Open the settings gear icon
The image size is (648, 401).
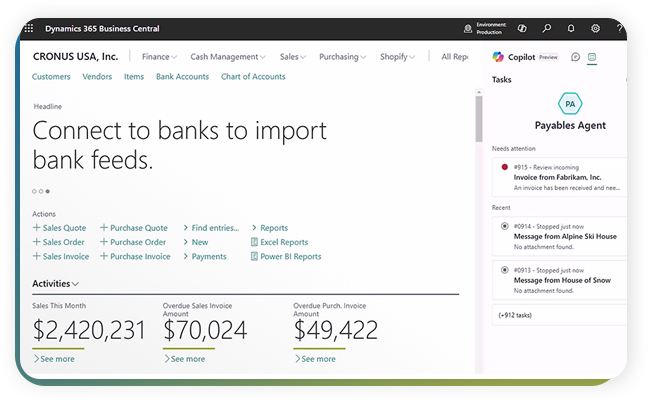tap(595, 28)
